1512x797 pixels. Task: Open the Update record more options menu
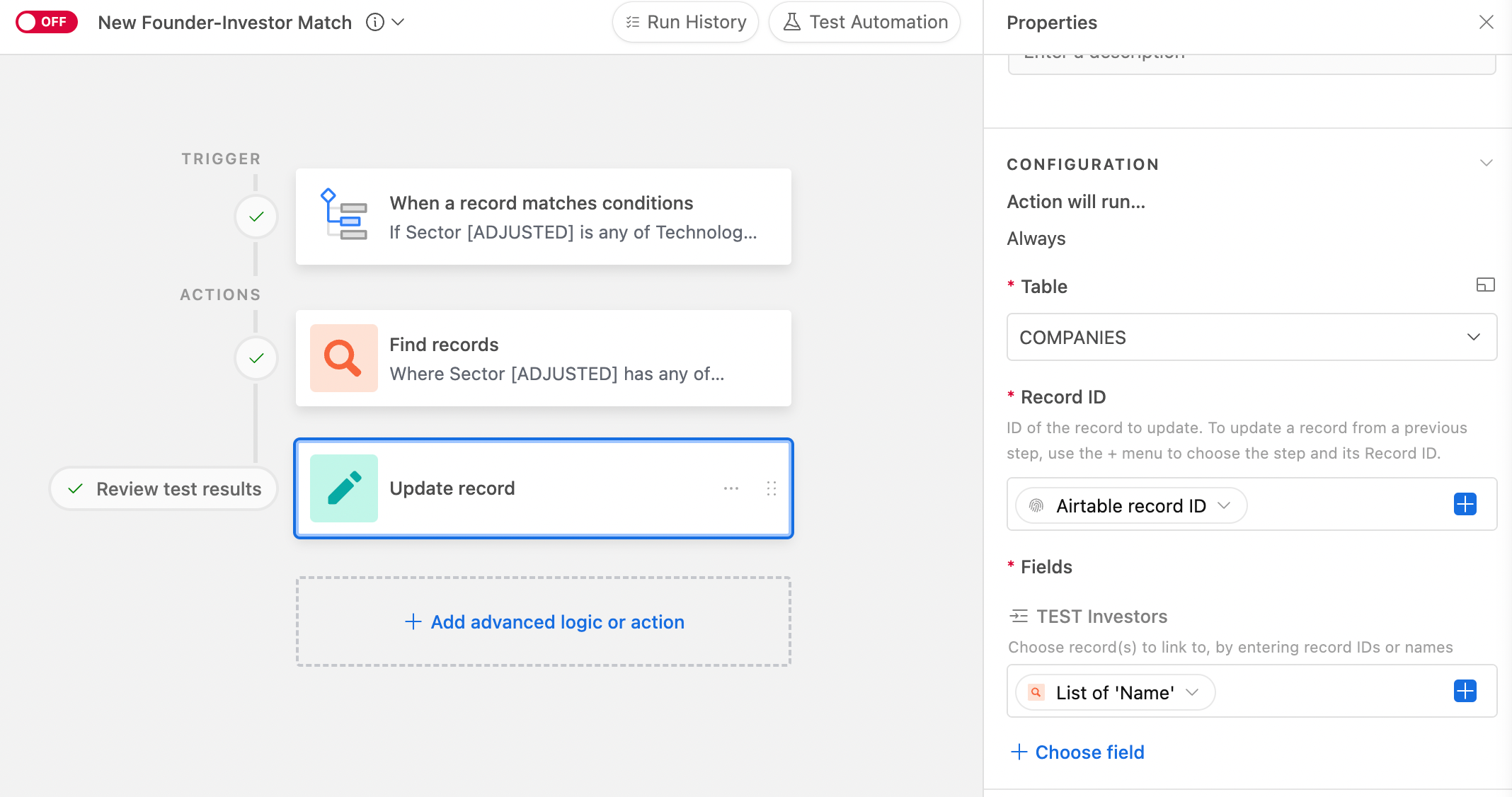tap(731, 488)
